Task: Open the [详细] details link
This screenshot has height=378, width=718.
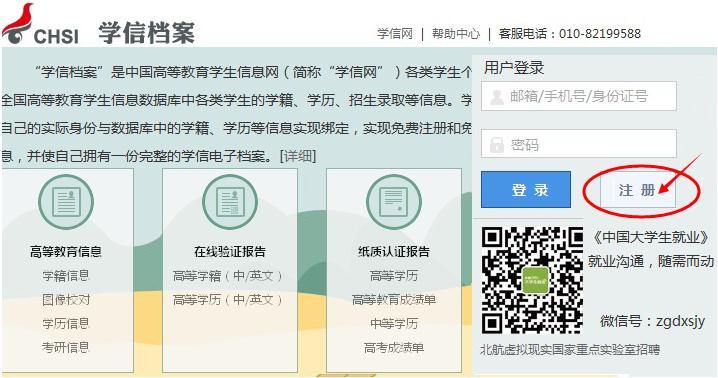Action: click(298, 156)
